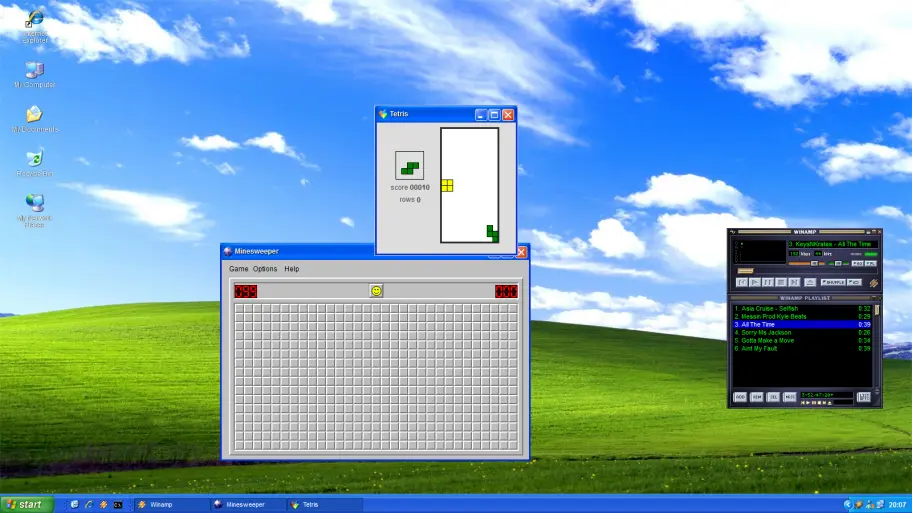The height and width of the screenshot is (513, 912).
Task: Open the Minesweeper Game menu
Action: click(x=238, y=269)
